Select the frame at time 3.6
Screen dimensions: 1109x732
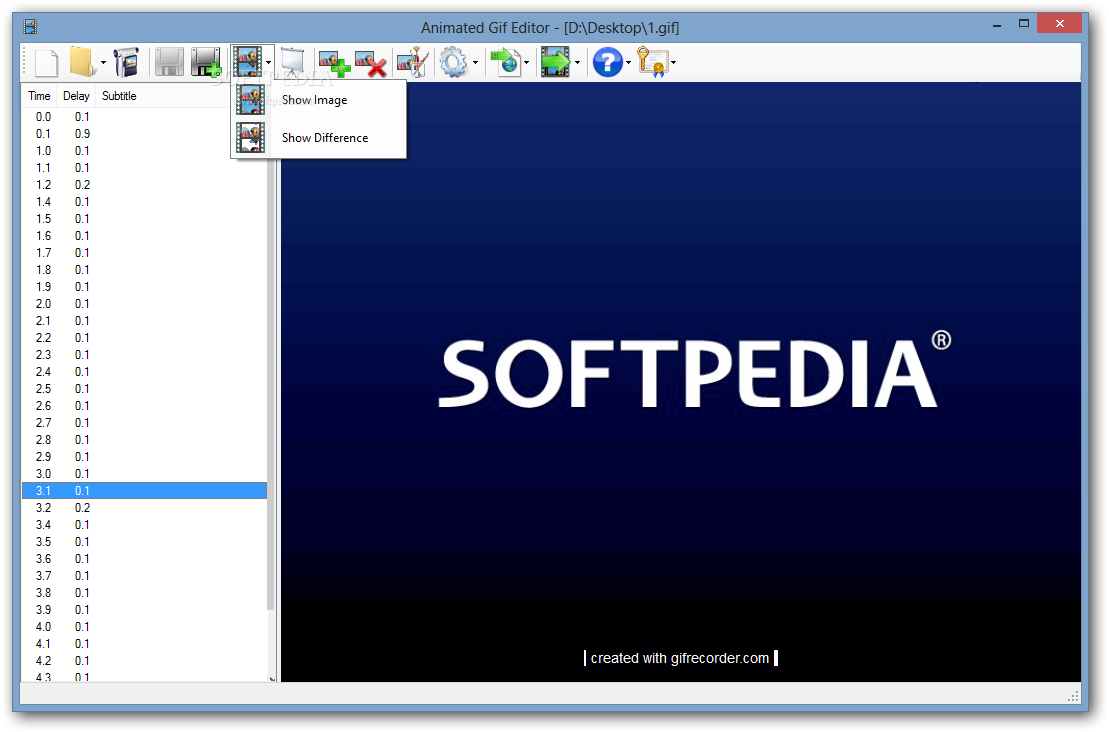pos(144,558)
